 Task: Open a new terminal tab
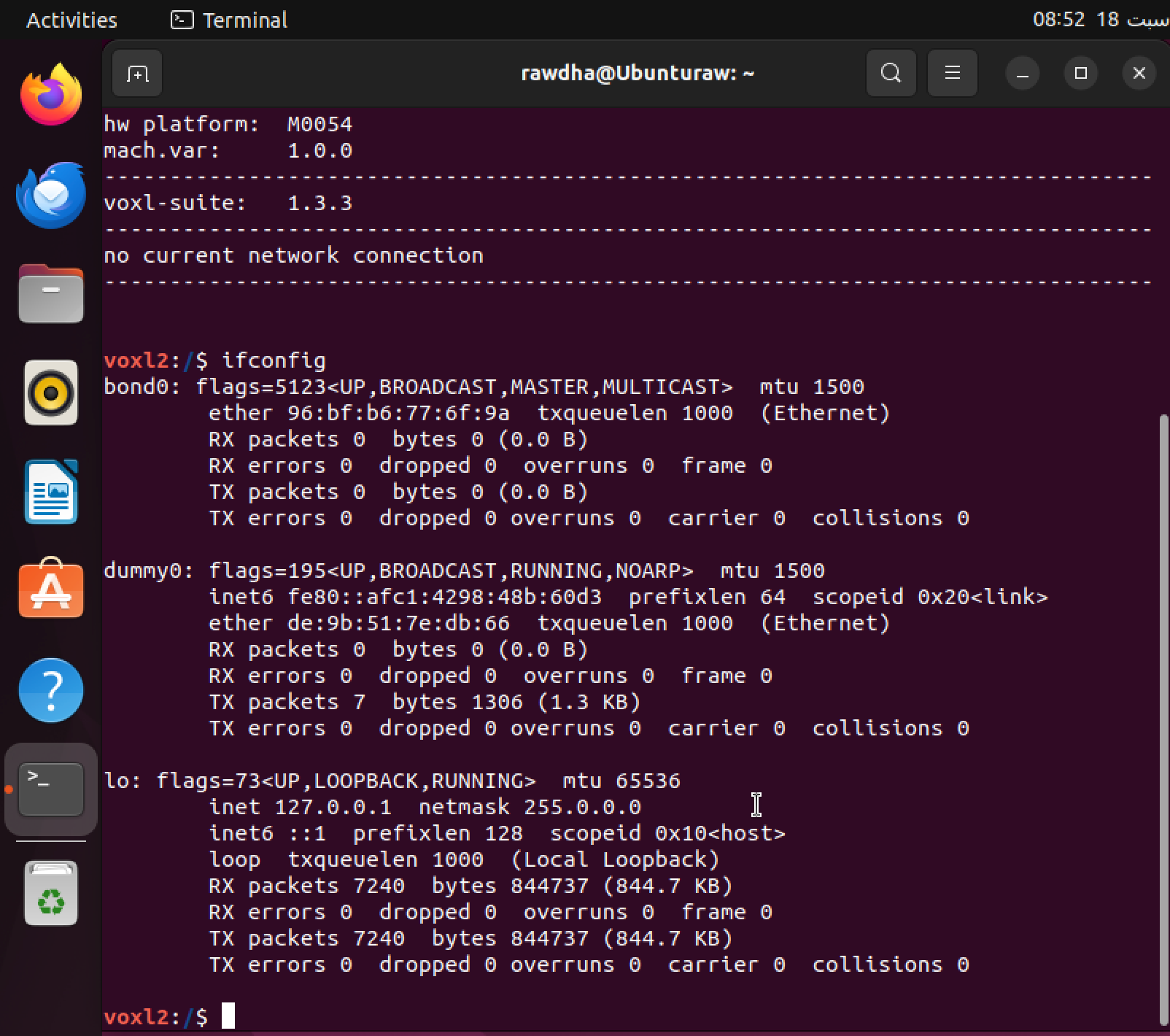click(x=137, y=73)
